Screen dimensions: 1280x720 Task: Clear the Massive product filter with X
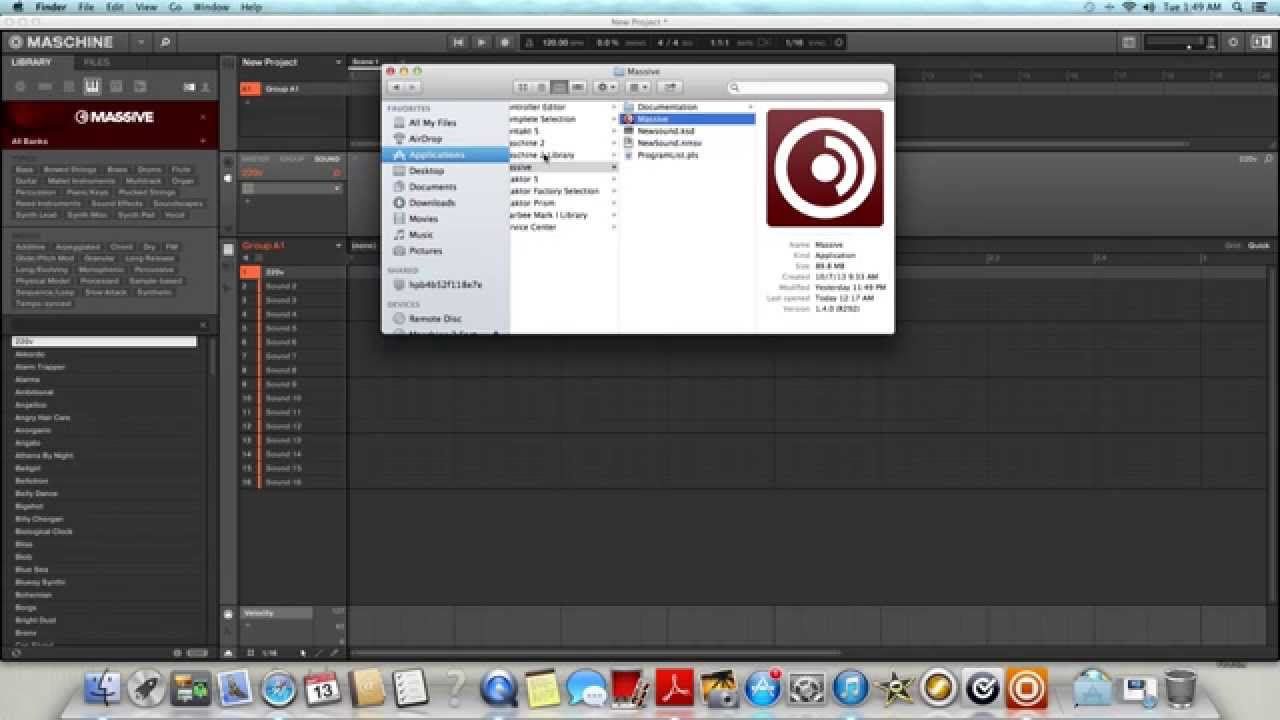[203, 117]
